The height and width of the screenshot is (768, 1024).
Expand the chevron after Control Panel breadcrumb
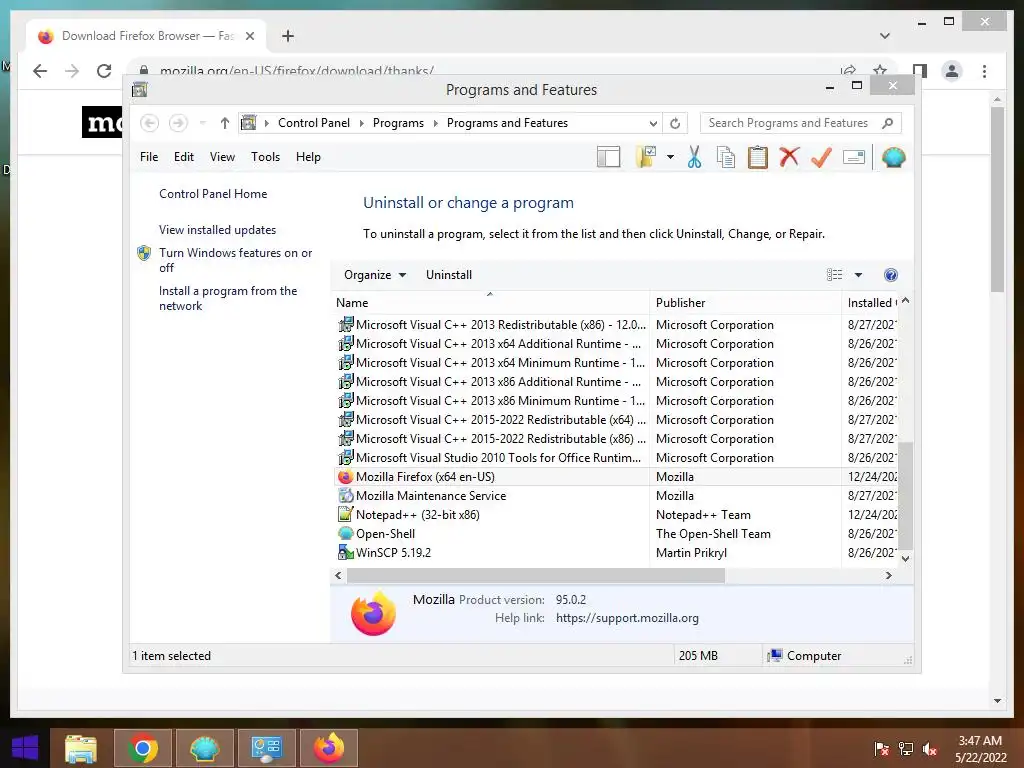(361, 123)
